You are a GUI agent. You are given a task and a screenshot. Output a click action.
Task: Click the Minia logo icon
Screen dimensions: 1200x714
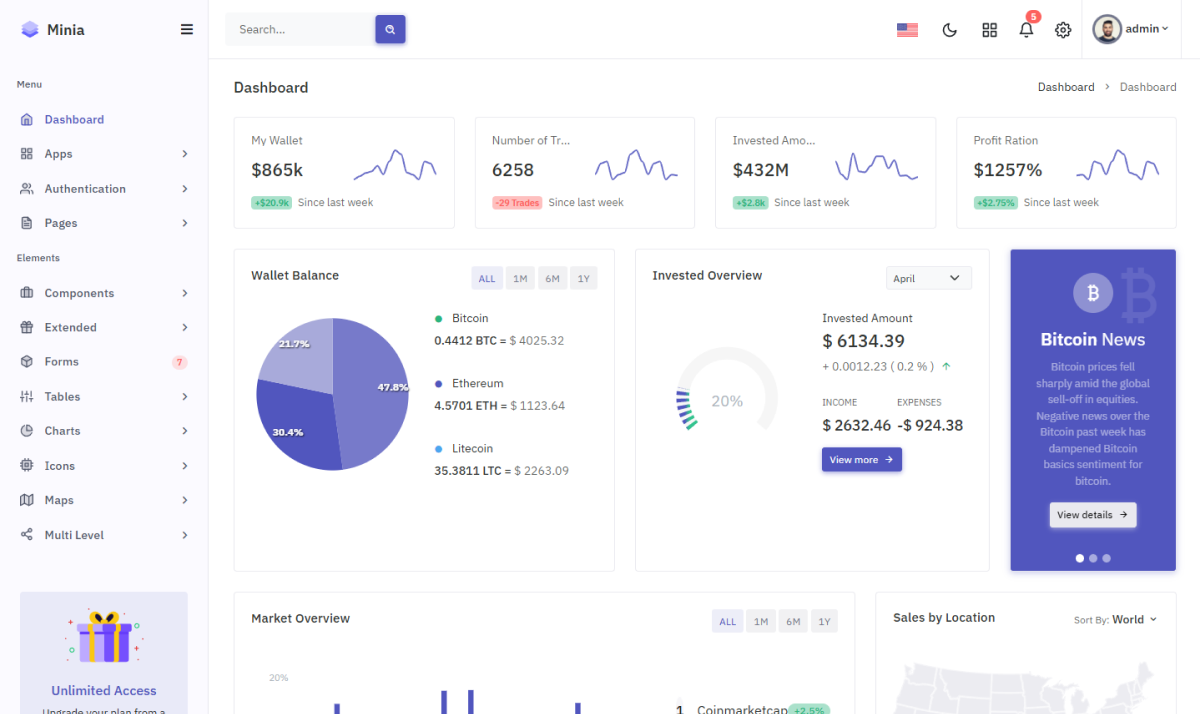[x=30, y=30]
